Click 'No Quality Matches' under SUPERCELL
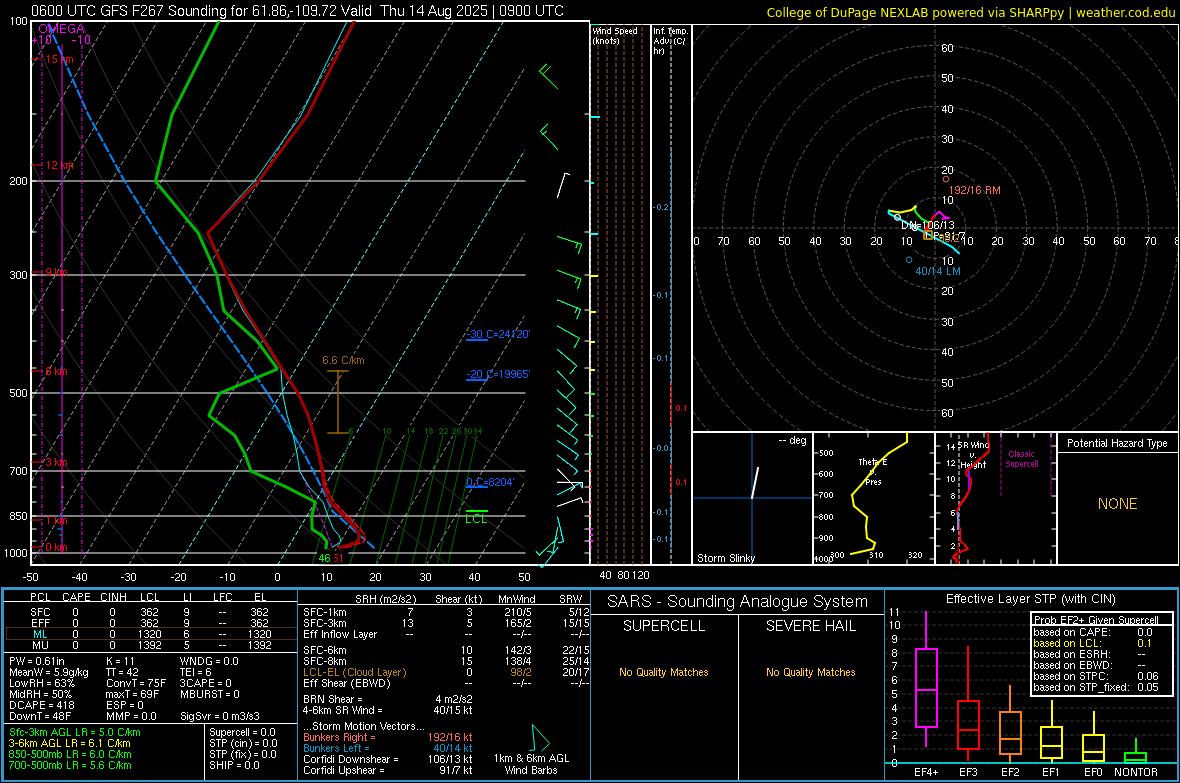The height and width of the screenshot is (783, 1180). tap(664, 672)
